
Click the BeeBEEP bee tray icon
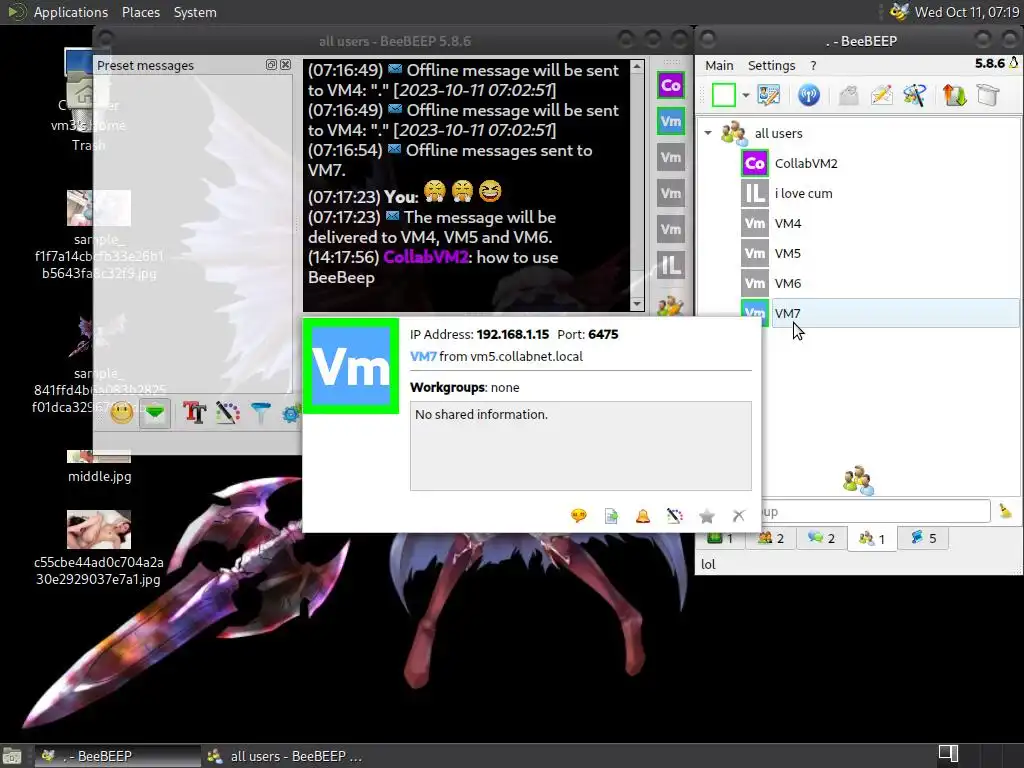pos(899,12)
